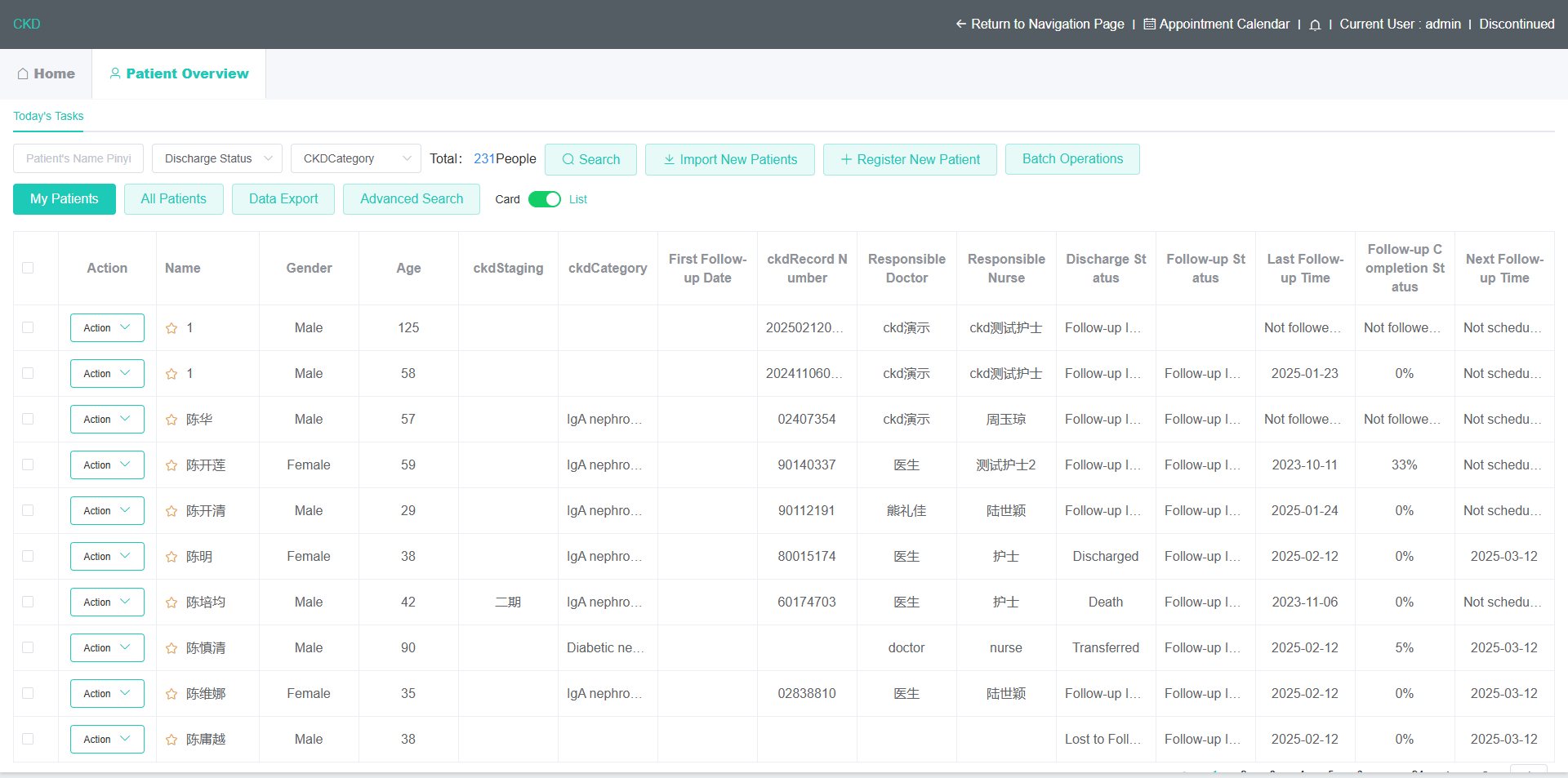The width and height of the screenshot is (1568, 778).
Task: Star the patient aged 125
Action: click(171, 328)
